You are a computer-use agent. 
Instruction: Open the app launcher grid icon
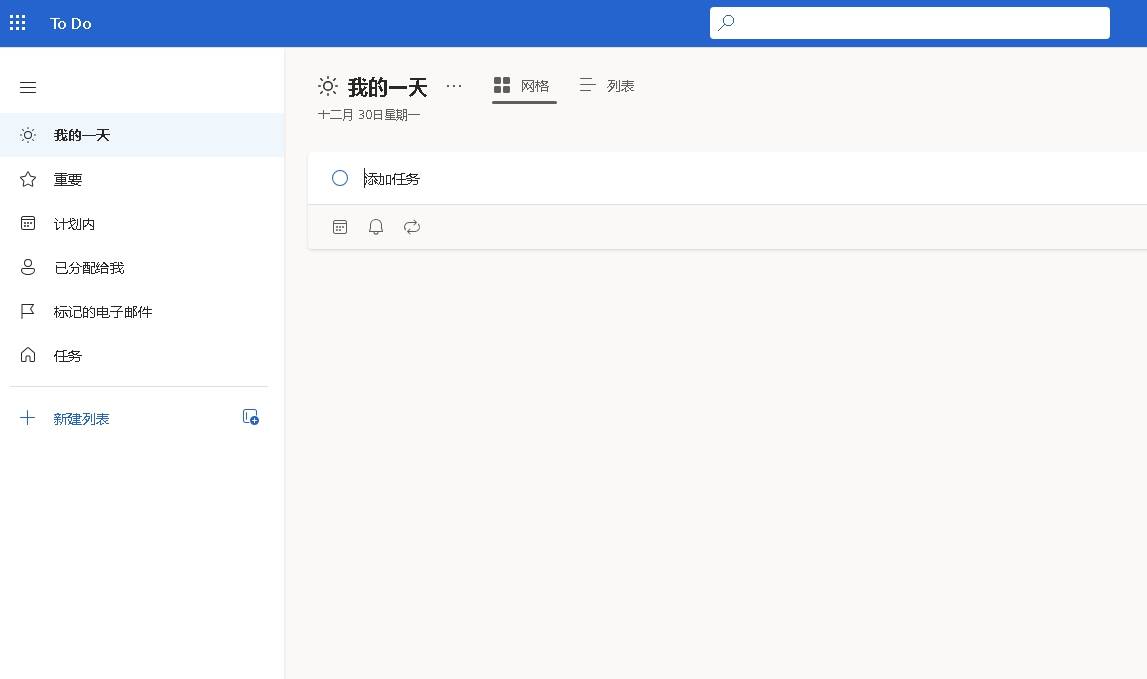18,23
